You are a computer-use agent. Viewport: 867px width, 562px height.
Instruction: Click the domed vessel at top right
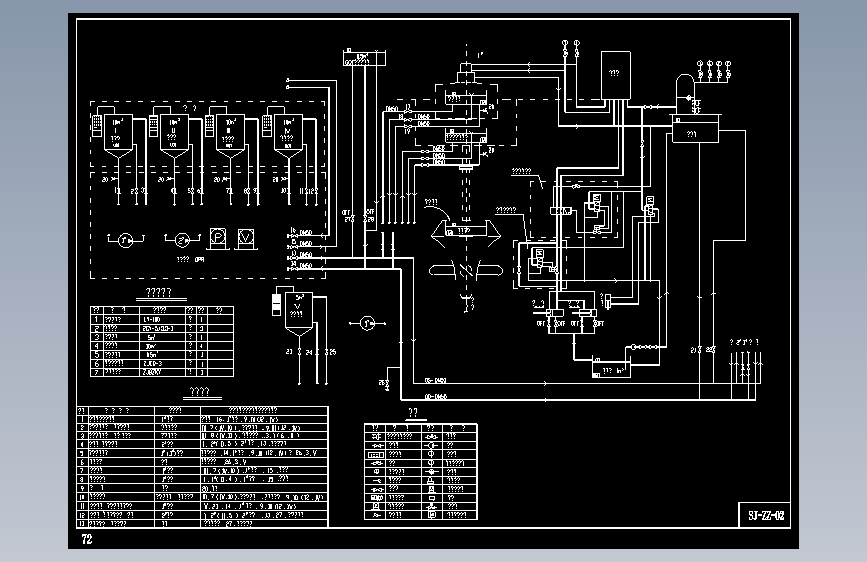pos(685,93)
